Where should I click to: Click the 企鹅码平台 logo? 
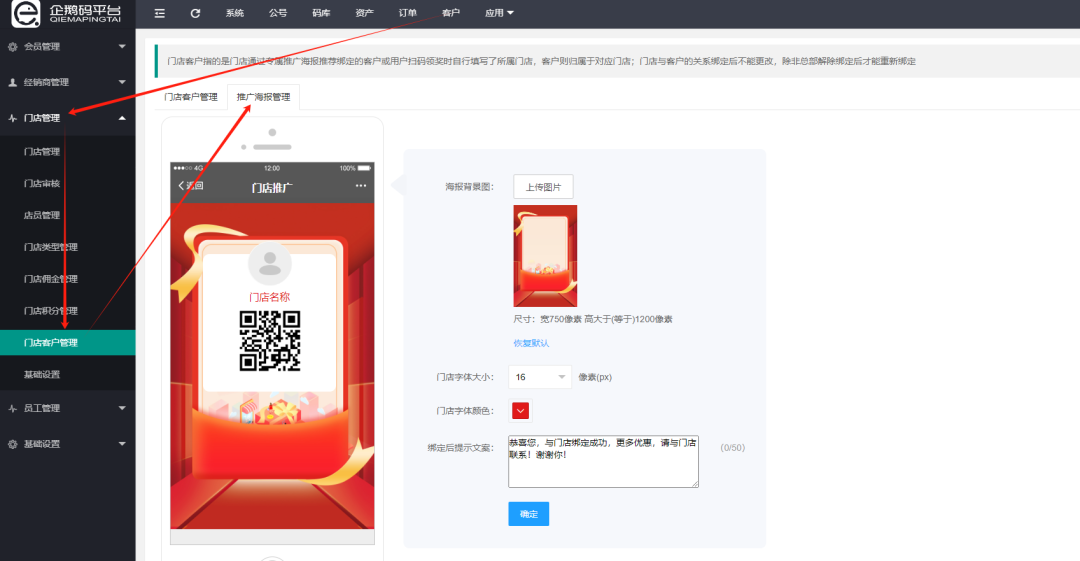[68, 14]
